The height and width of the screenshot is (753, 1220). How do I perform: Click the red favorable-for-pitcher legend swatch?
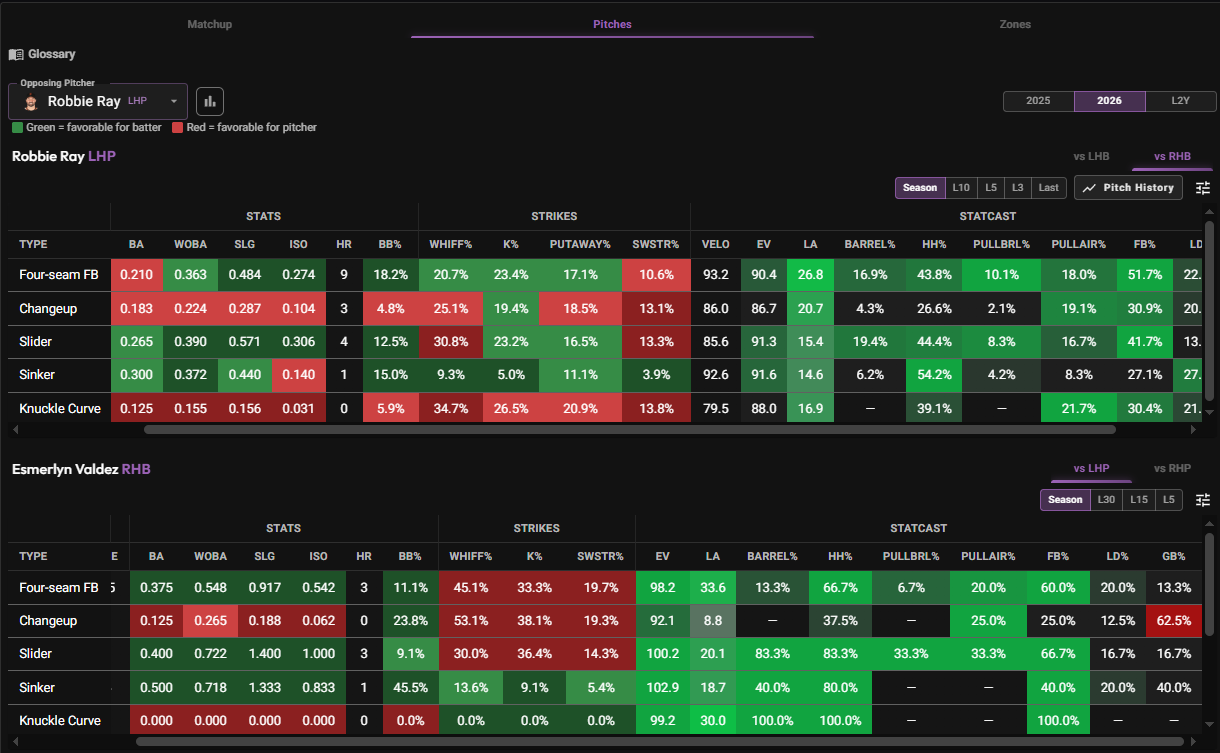(177, 128)
